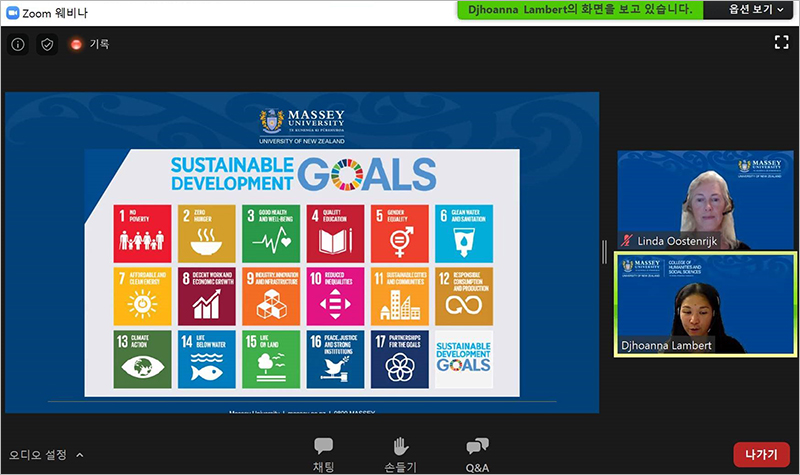Raise hand with 손들기 button
800x475 pixels.
[401, 455]
